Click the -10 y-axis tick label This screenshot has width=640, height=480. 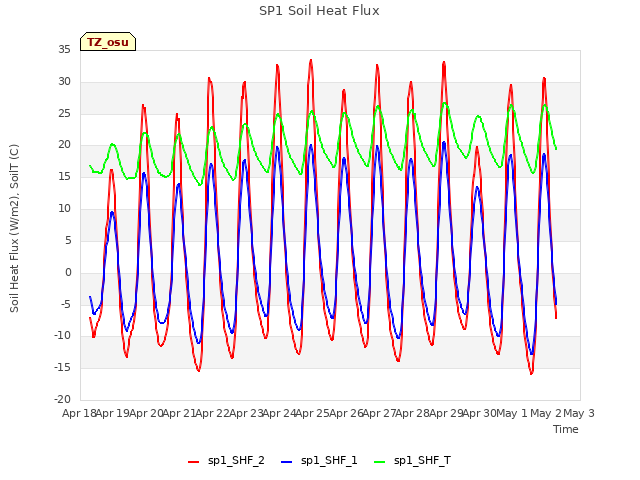click(62, 336)
